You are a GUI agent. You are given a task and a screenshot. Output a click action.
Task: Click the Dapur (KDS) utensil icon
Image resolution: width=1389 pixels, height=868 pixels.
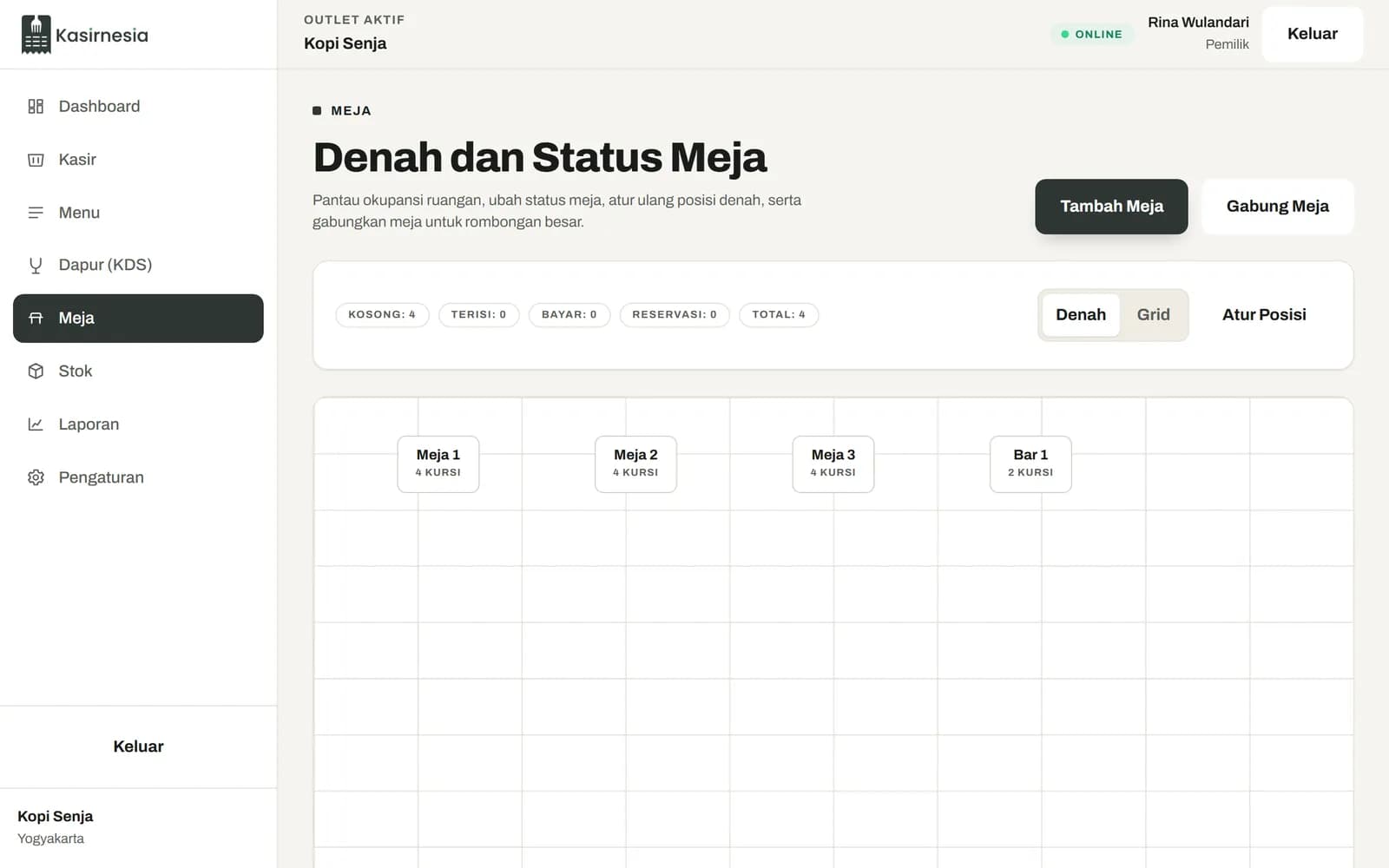click(x=36, y=266)
